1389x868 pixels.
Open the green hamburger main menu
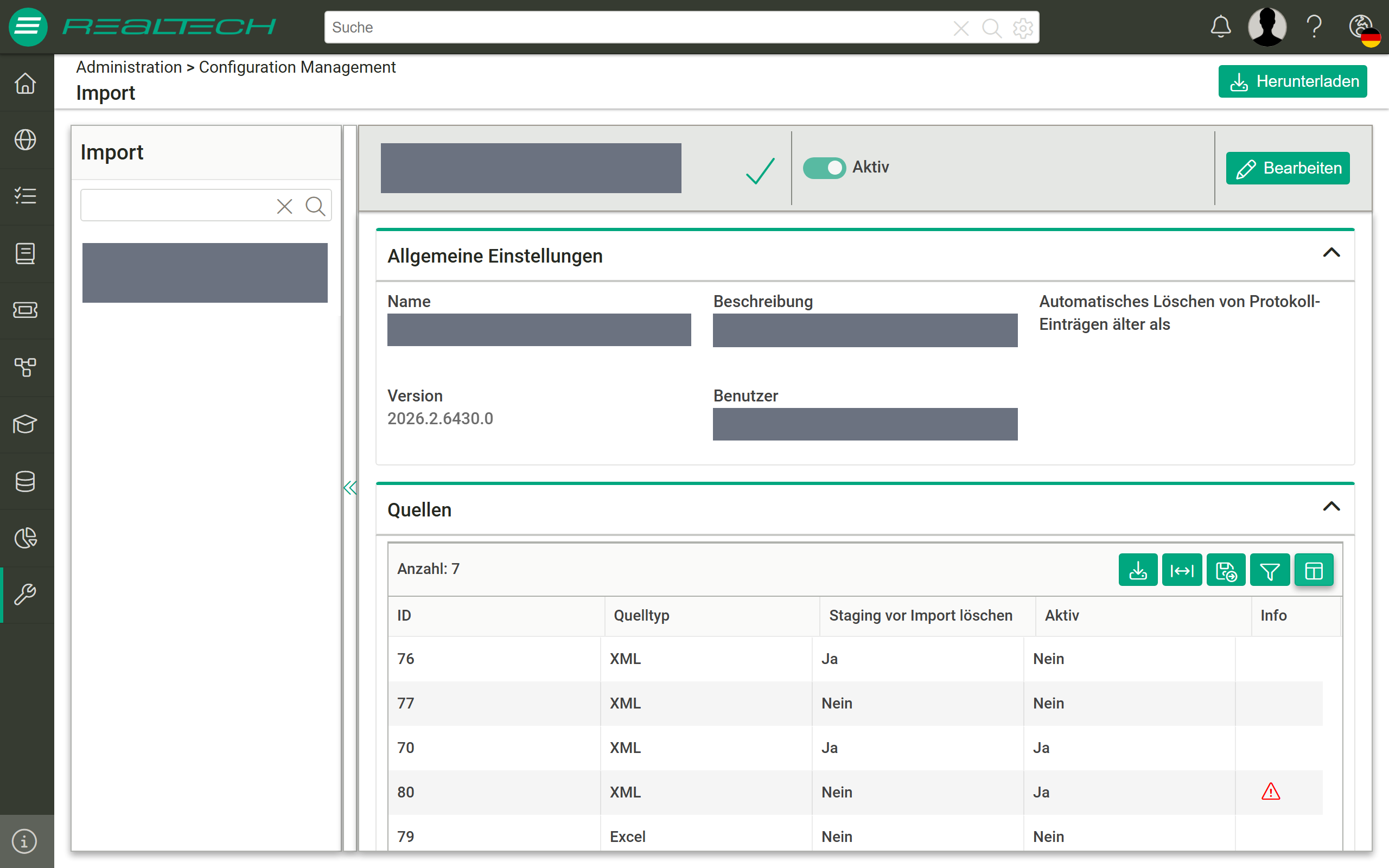click(x=27, y=27)
